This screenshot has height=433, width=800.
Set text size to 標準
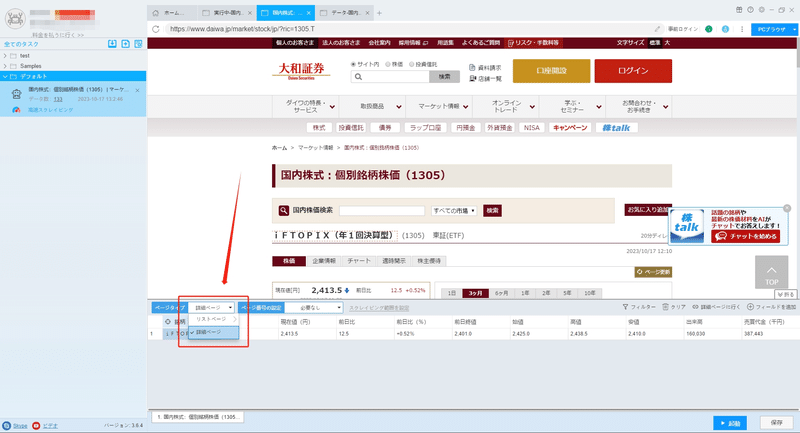(655, 43)
